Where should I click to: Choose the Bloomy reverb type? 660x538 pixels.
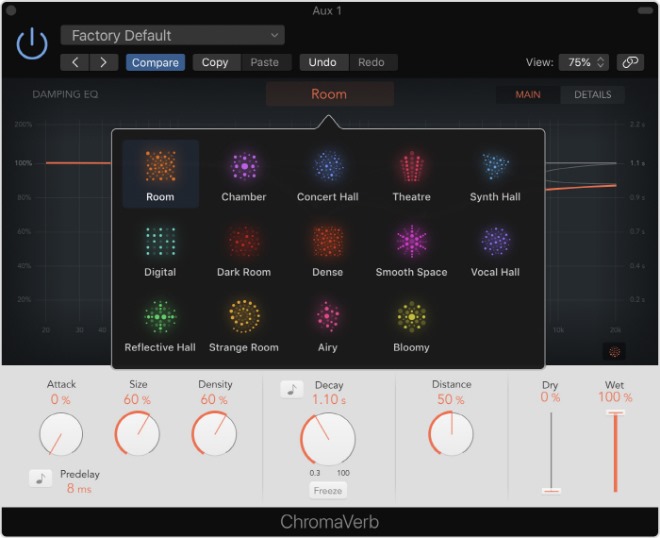point(412,317)
